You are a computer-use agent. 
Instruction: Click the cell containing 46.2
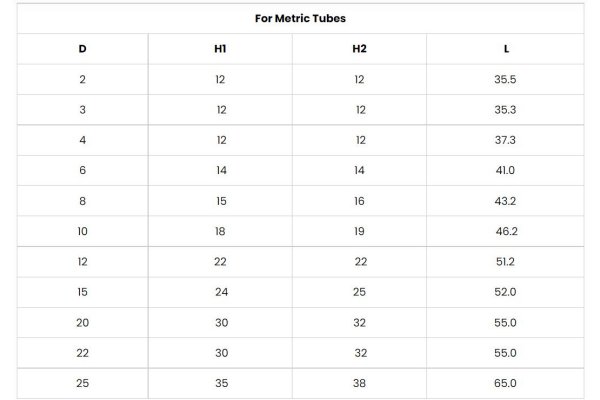(x=507, y=231)
